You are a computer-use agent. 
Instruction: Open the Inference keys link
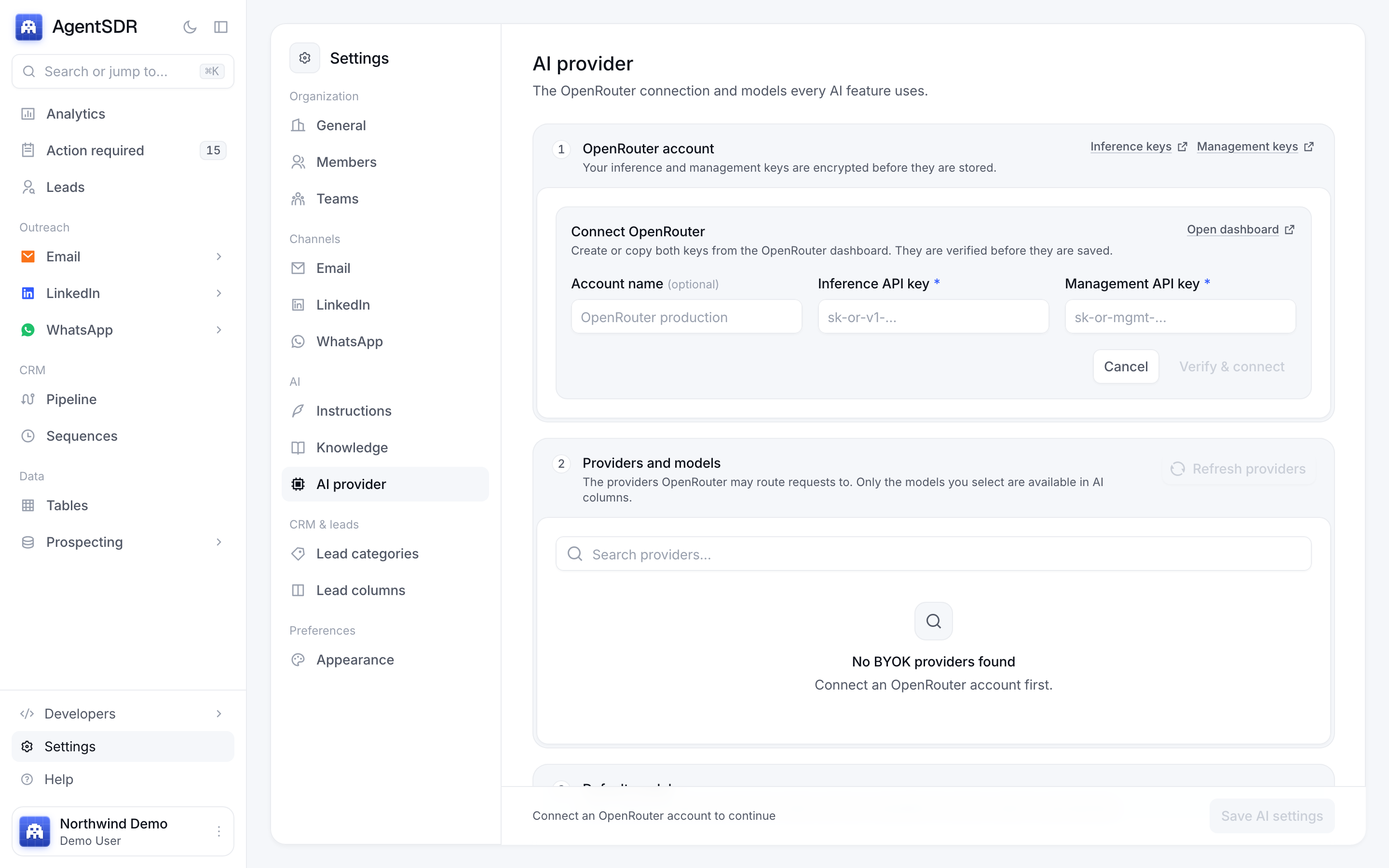point(1138,147)
